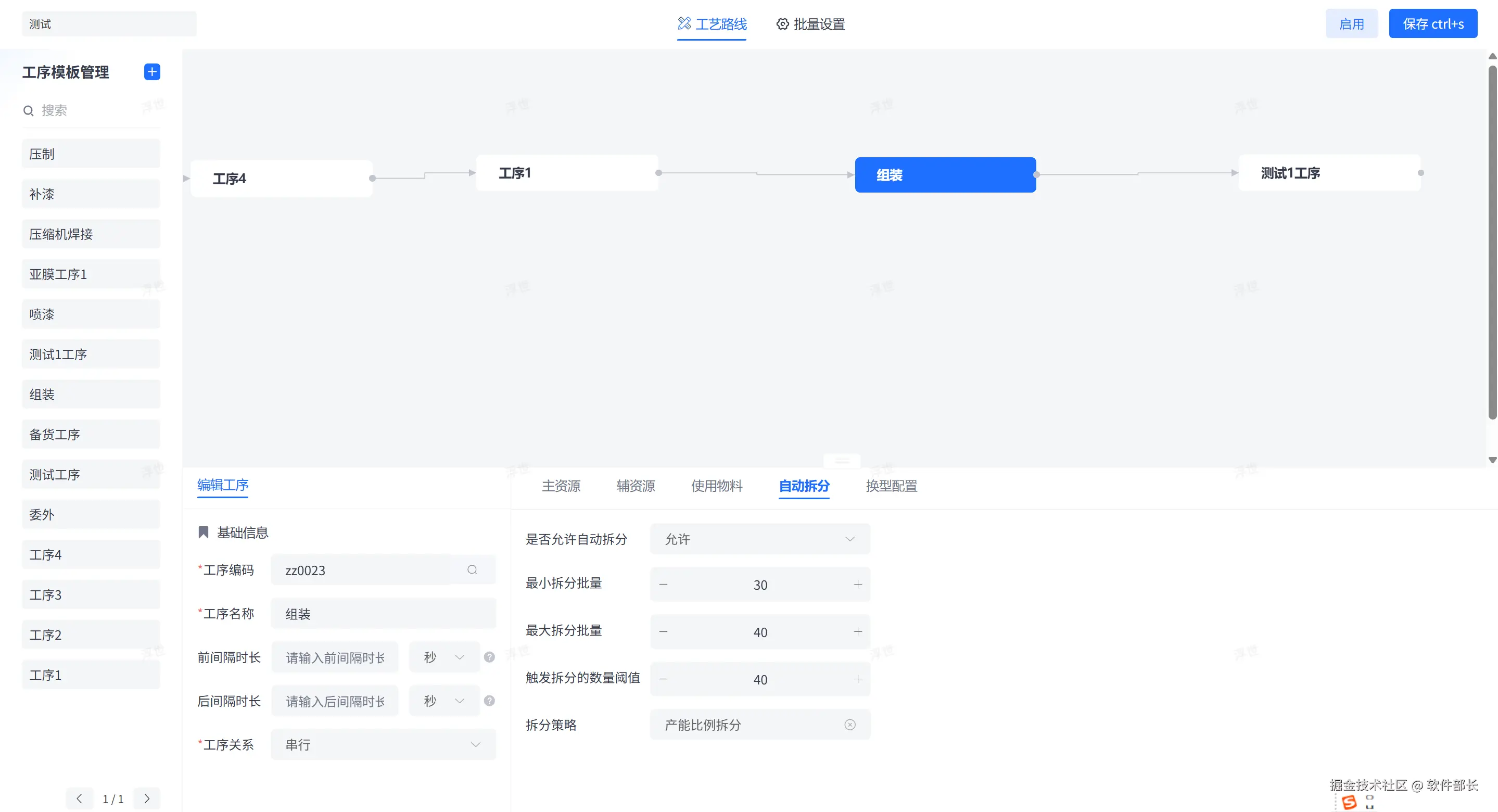Viewport: 1498px width, 812px height.
Task: Increase 触发拆分的数量阈值 with the plus icon
Action: pos(857,679)
